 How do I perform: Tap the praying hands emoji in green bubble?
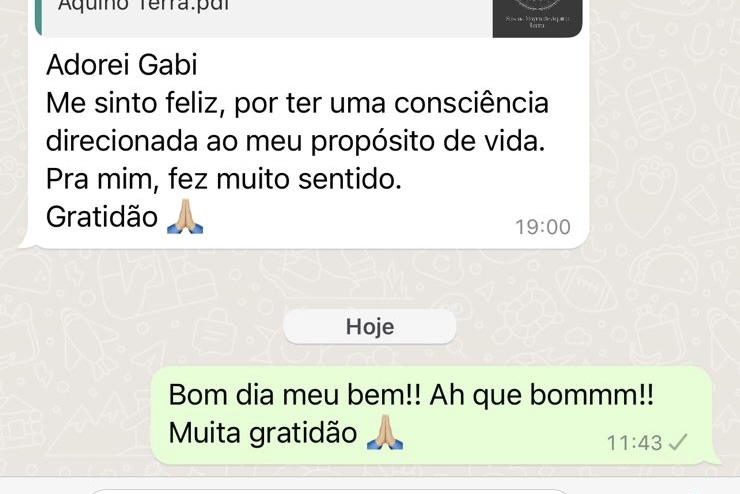[x=385, y=432]
